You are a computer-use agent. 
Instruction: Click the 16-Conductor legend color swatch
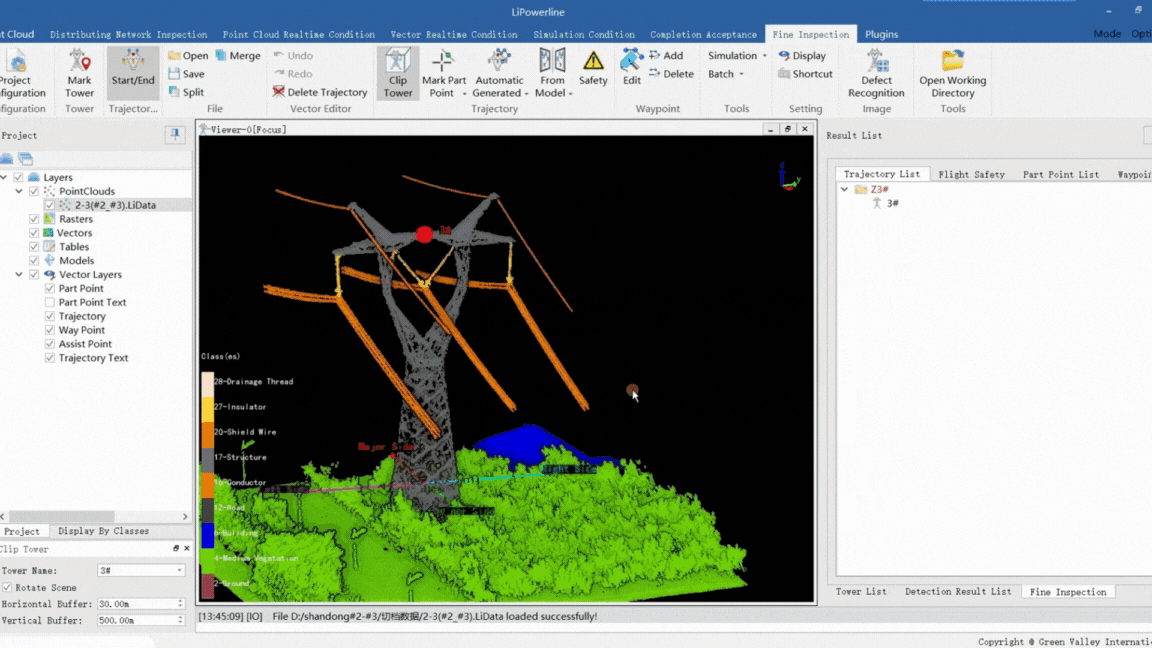[x=208, y=483]
